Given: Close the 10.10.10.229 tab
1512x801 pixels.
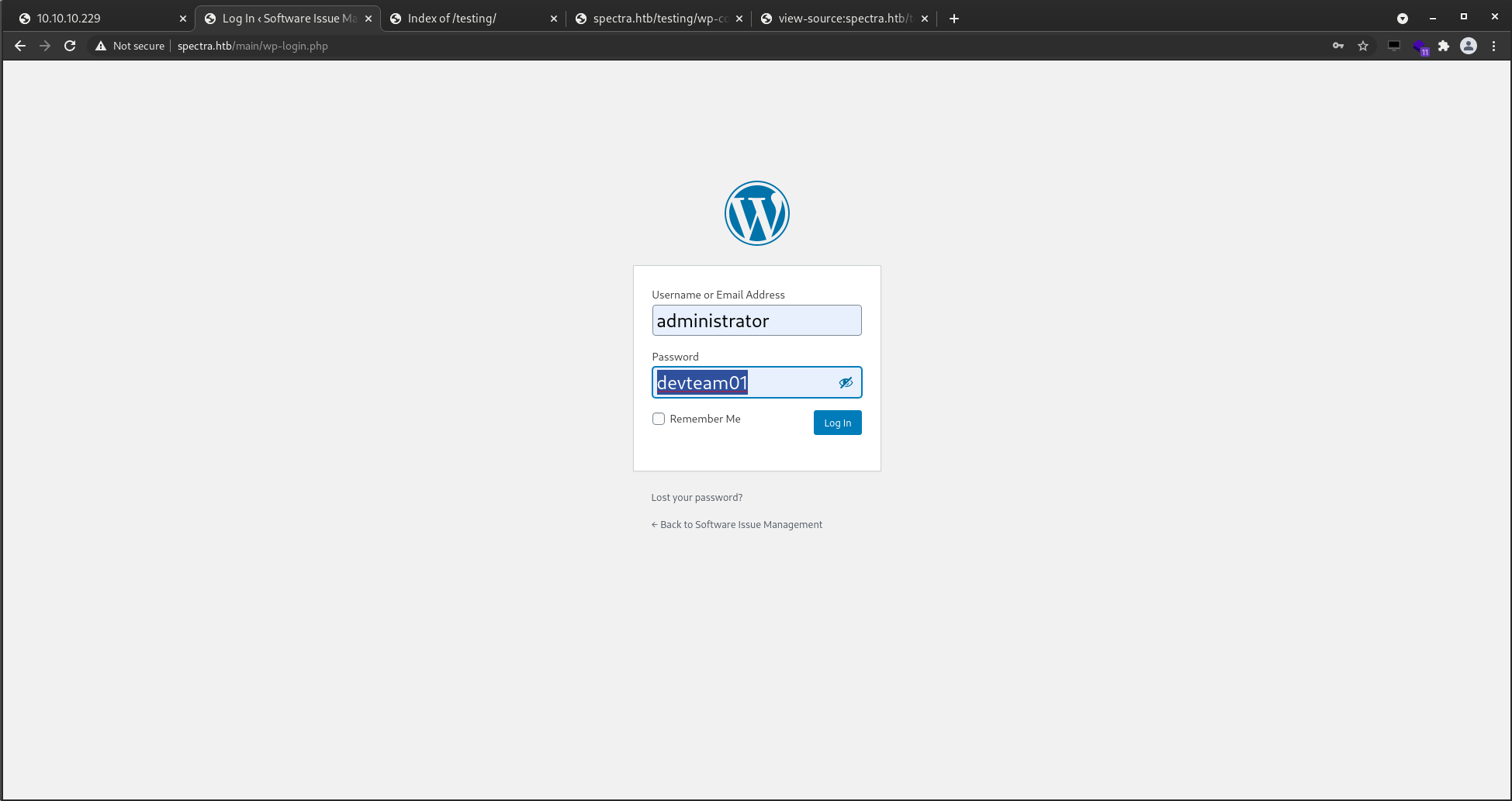Looking at the screenshot, I should pos(183,19).
